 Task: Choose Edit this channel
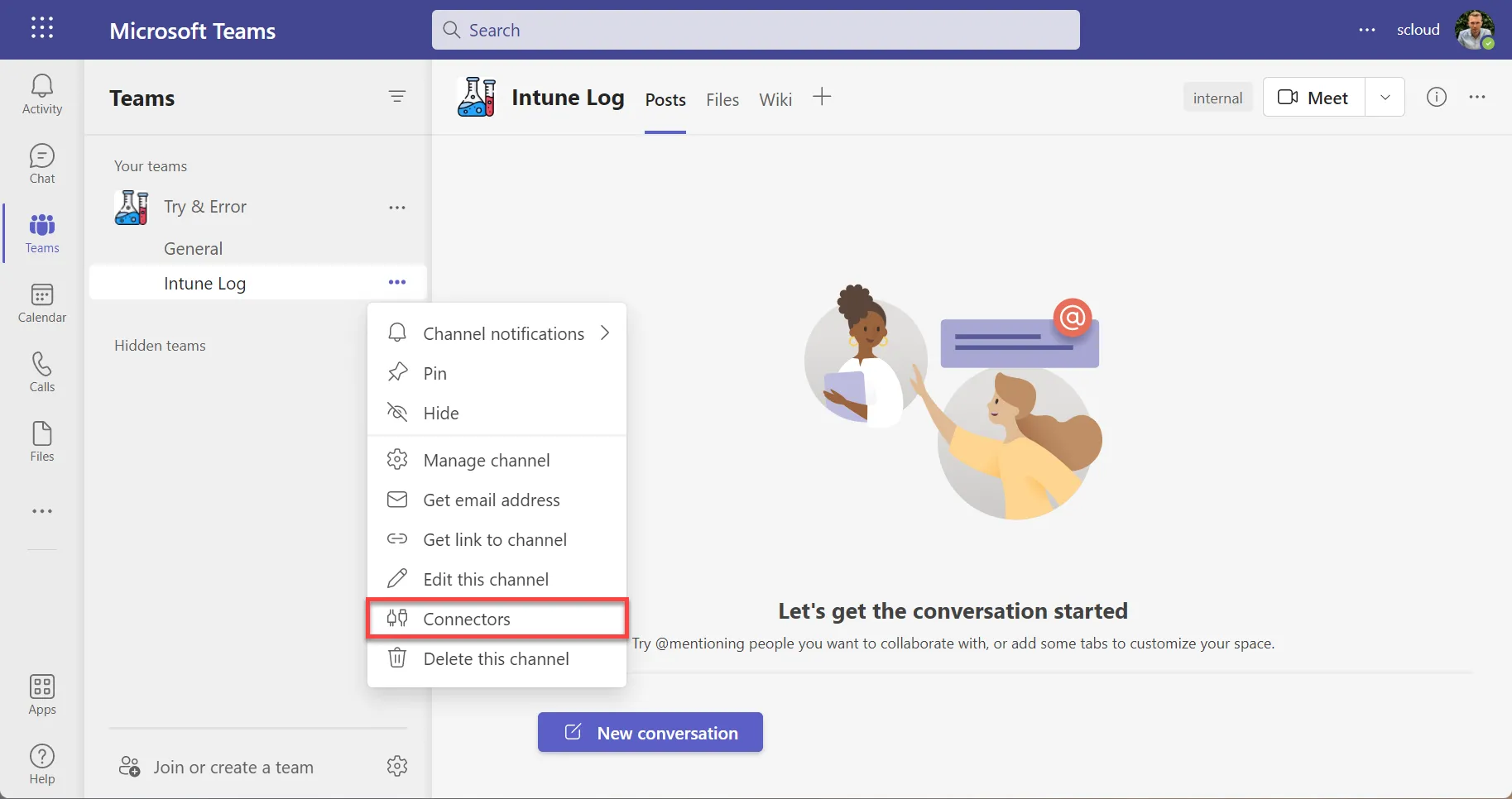click(x=497, y=579)
